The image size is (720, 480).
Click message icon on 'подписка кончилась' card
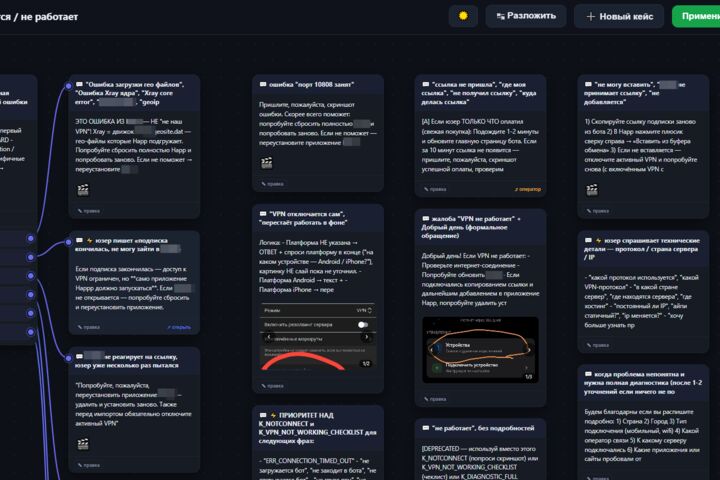[79, 240]
